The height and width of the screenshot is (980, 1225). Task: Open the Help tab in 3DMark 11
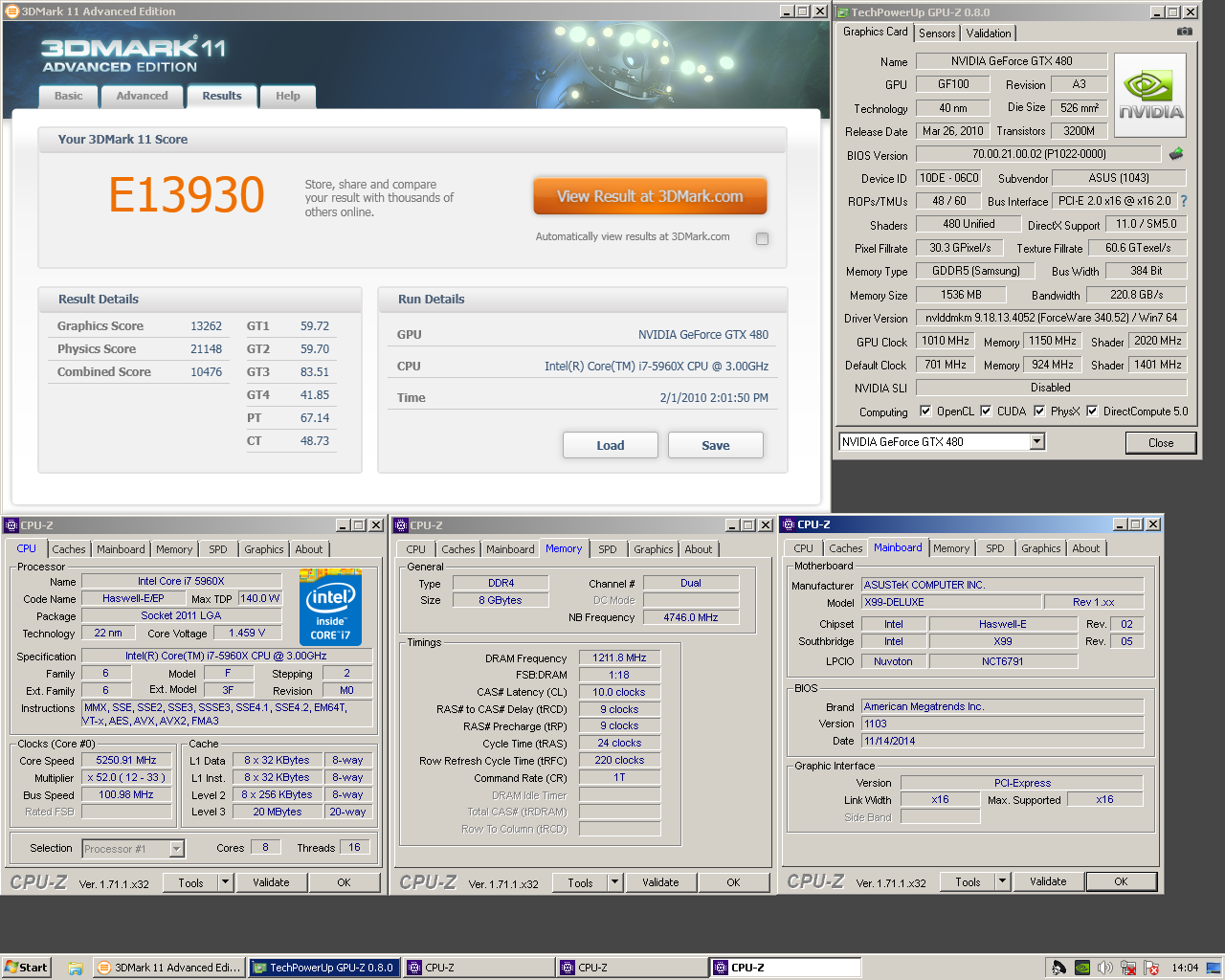pos(288,96)
